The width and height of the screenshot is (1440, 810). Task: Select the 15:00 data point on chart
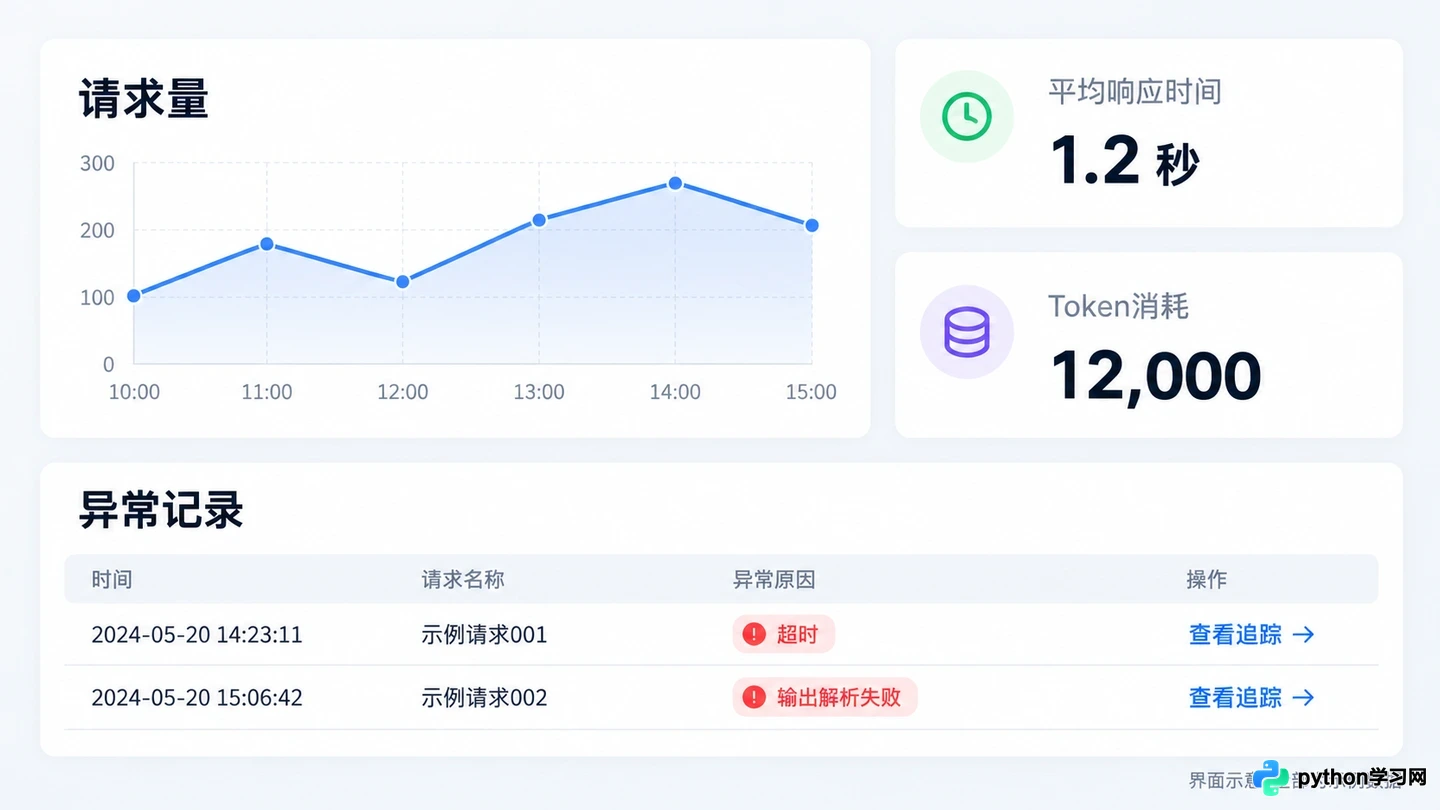point(812,226)
